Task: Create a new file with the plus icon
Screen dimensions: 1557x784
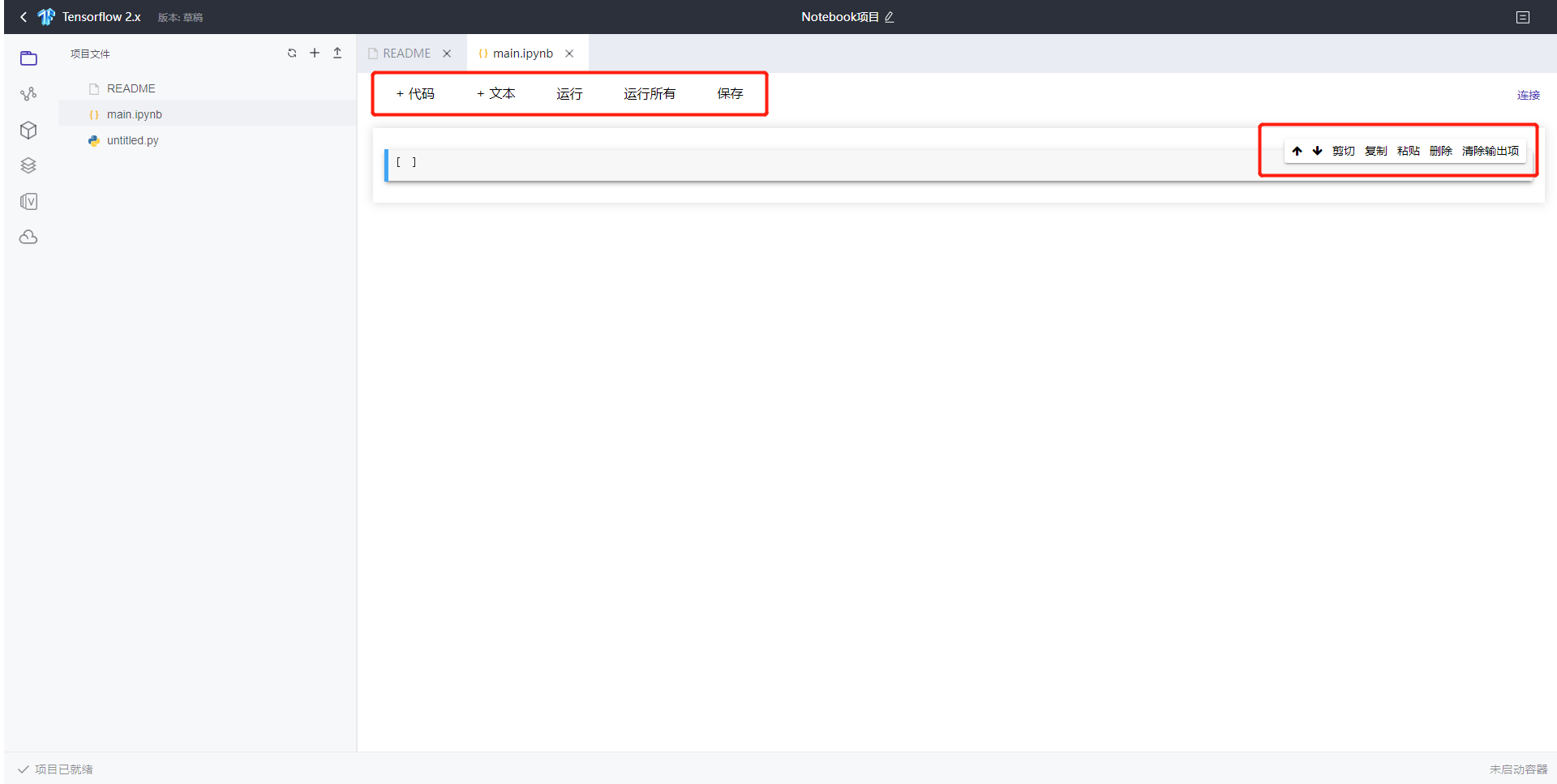Action: tap(315, 53)
